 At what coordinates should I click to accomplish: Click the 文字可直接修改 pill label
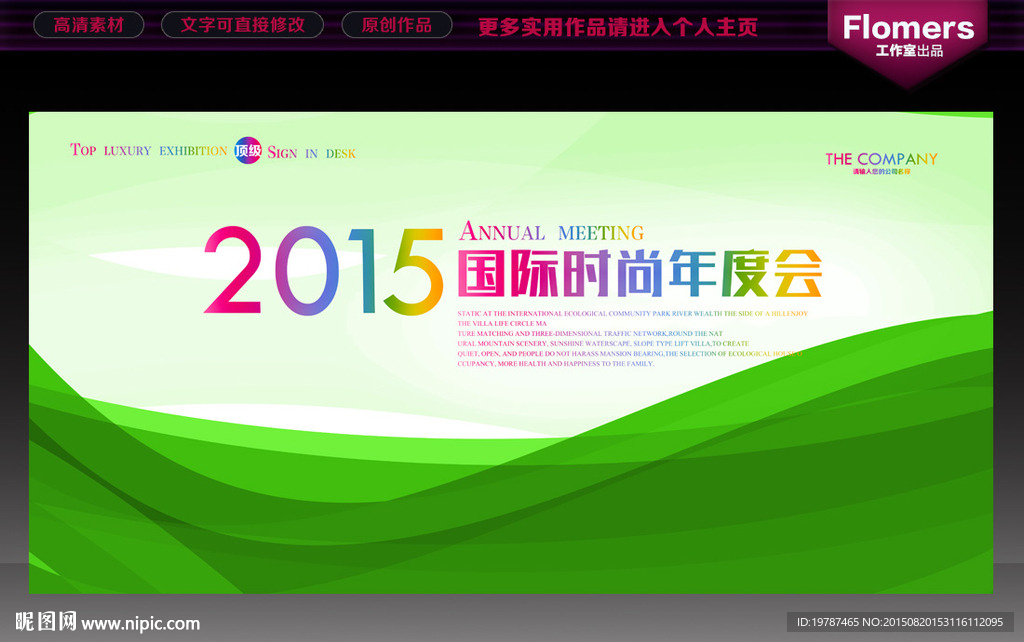(x=242, y=25)
